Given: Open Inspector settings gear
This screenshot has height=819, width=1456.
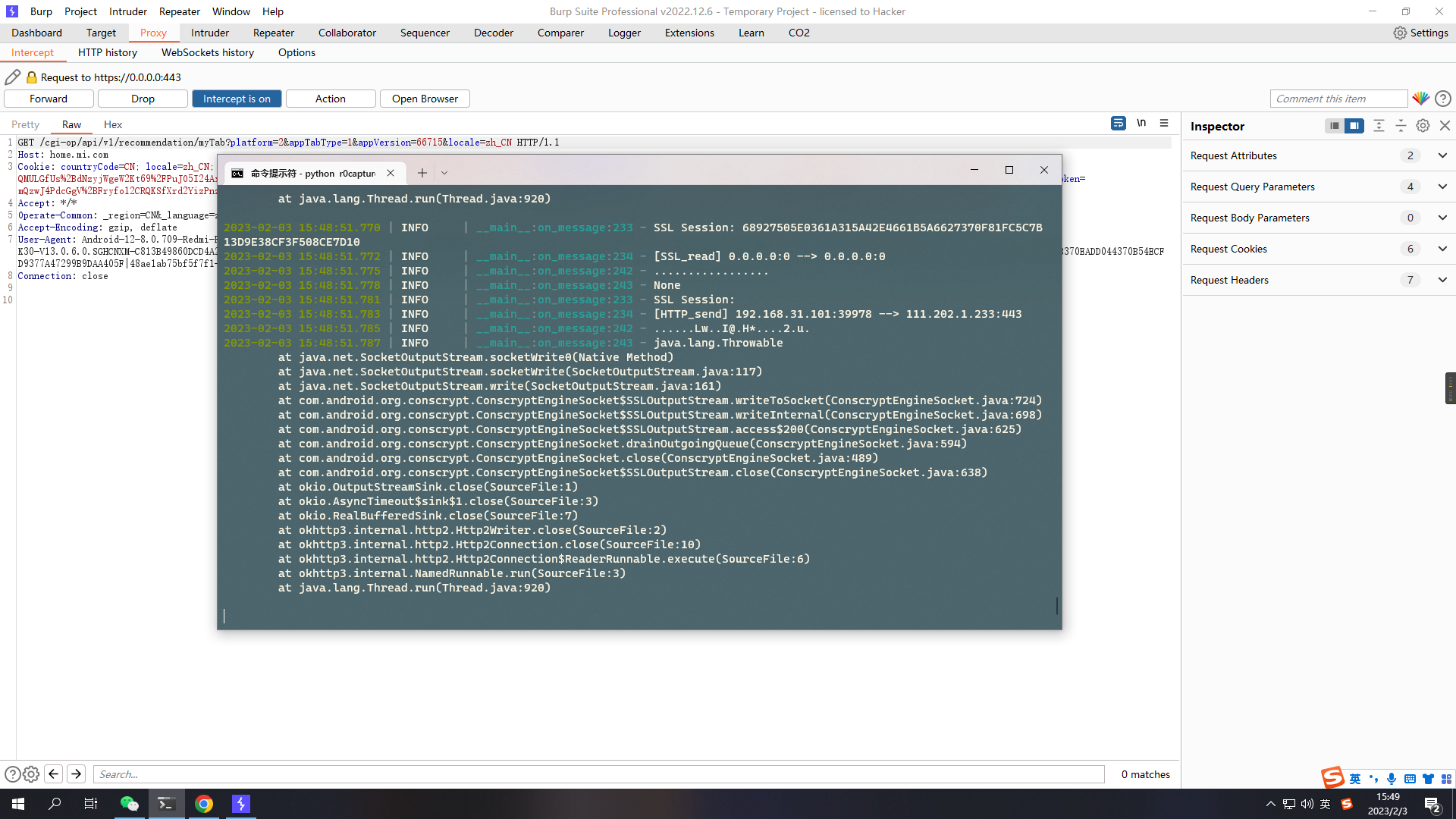Looking at the screenshot, I should point(1423,126).
